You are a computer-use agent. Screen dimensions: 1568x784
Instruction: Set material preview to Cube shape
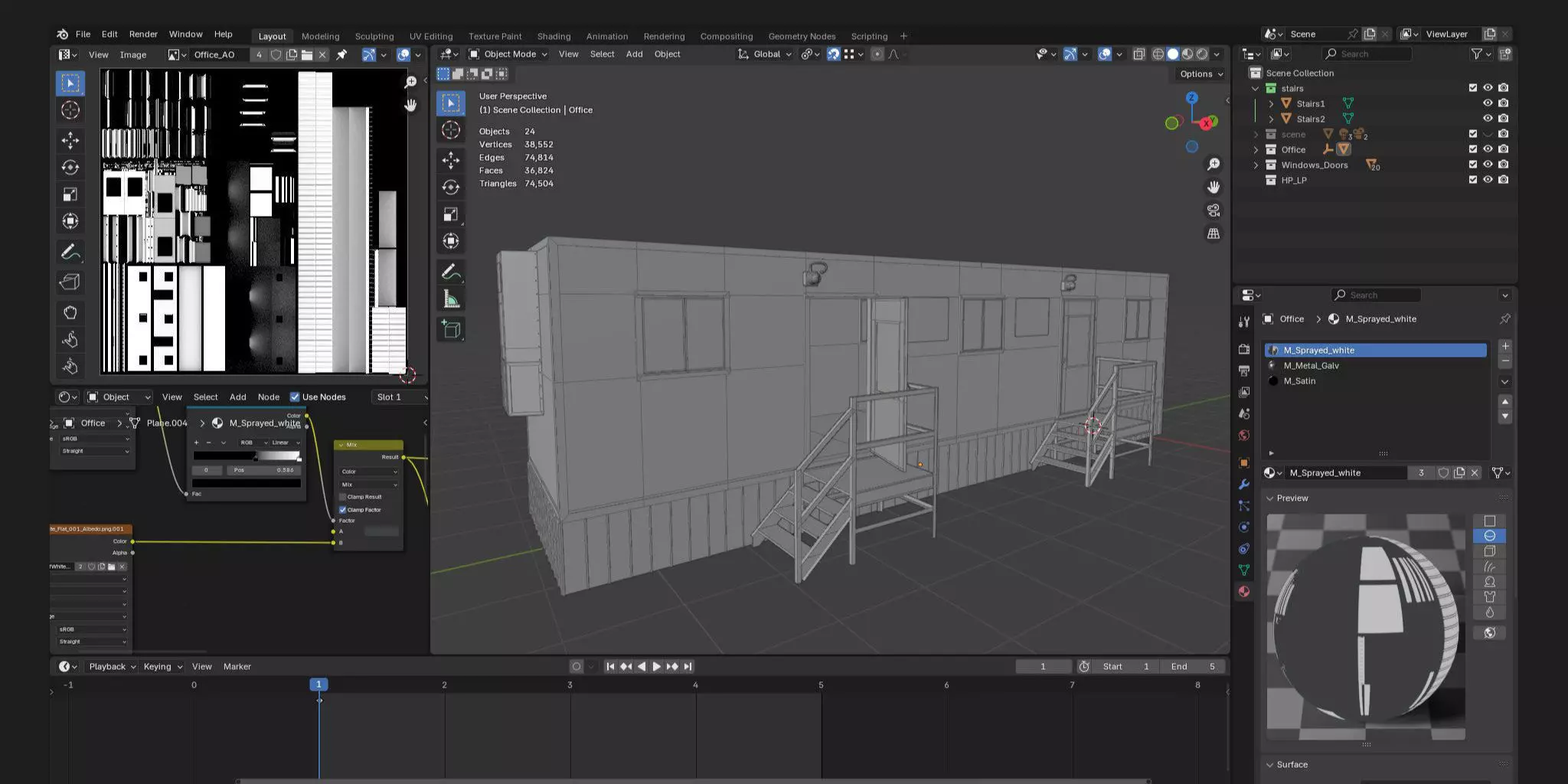pyautogui.click(x=1490, y=550)
